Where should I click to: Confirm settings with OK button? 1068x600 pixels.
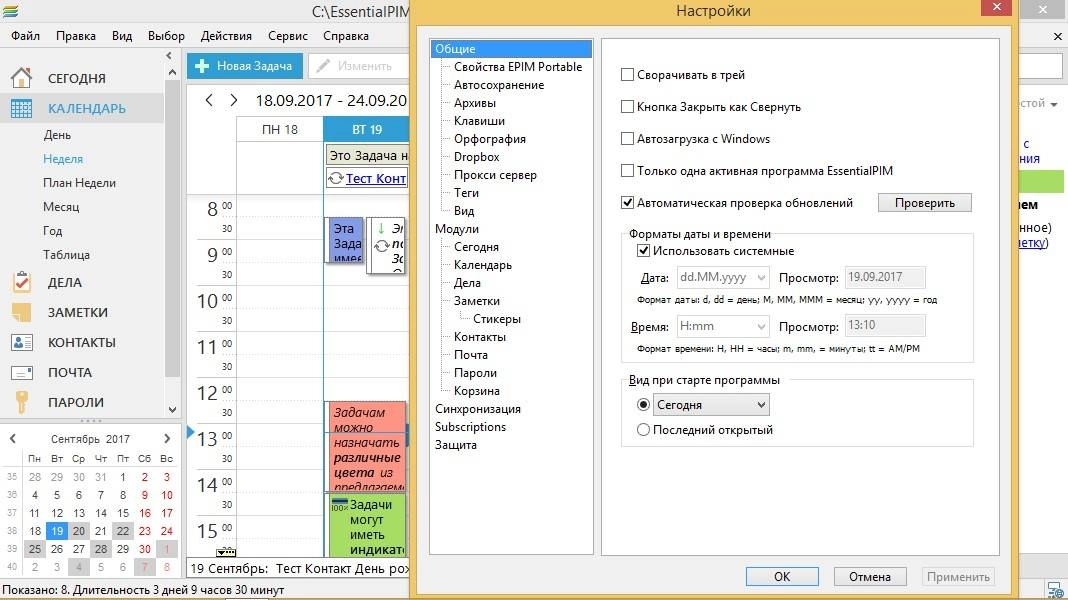coord(782,576)
